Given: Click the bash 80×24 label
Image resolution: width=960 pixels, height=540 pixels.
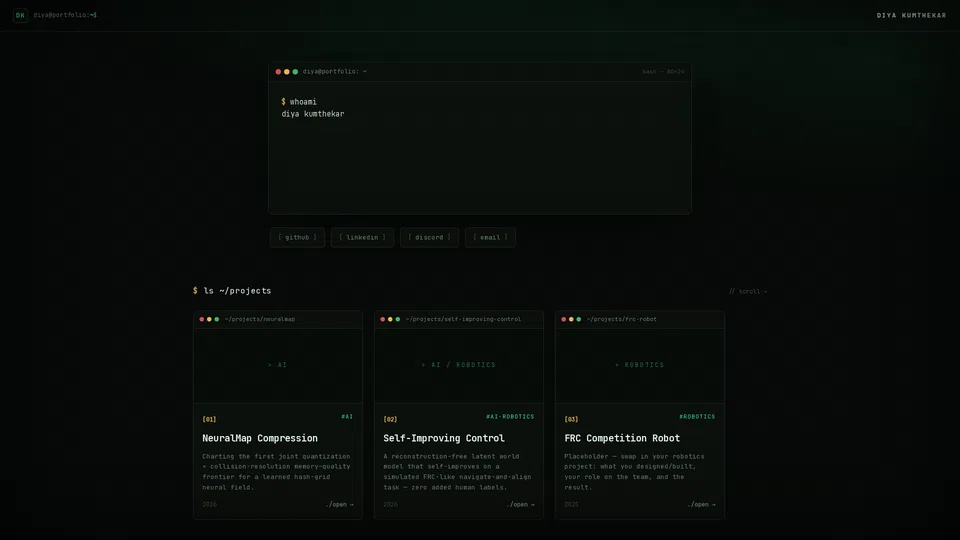Looking at the screenshot, I should click(663, 72).
